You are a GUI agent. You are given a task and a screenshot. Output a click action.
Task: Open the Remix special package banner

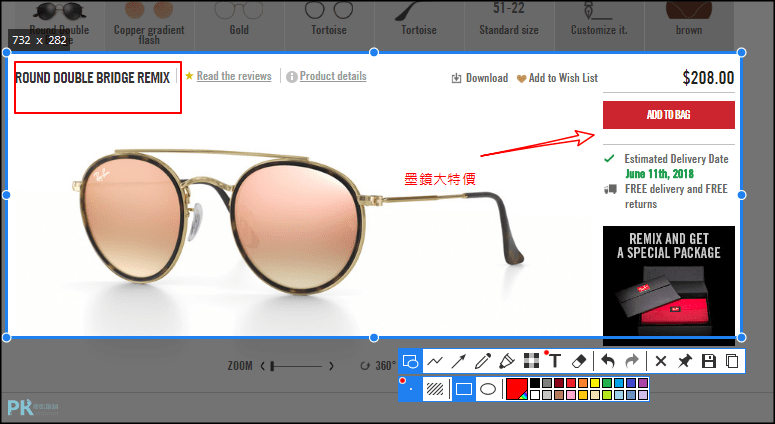[x=669, y=286]
